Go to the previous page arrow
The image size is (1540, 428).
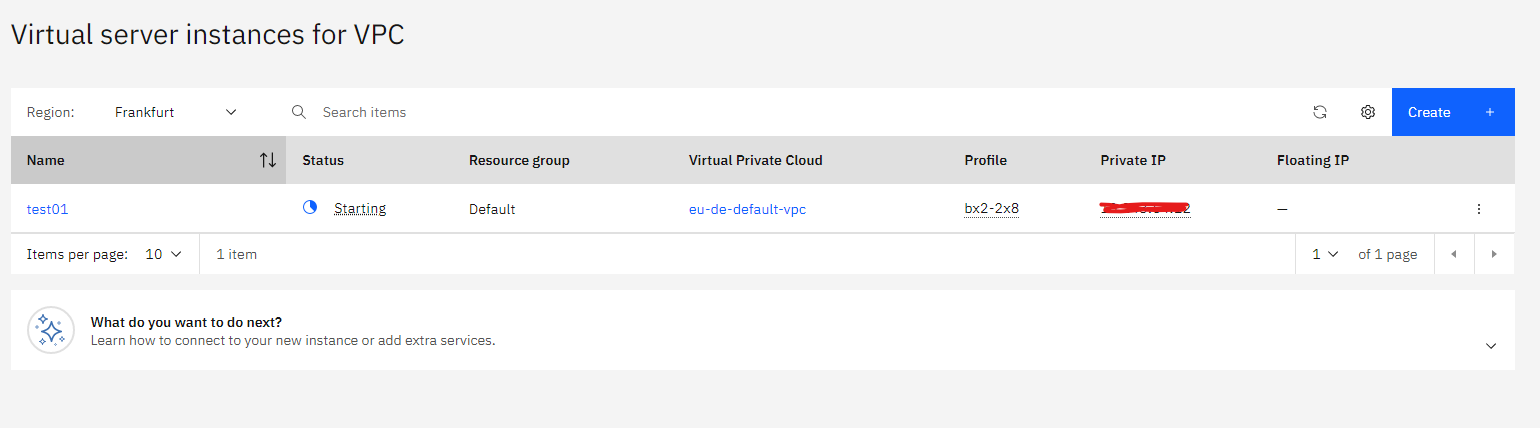1454,254
